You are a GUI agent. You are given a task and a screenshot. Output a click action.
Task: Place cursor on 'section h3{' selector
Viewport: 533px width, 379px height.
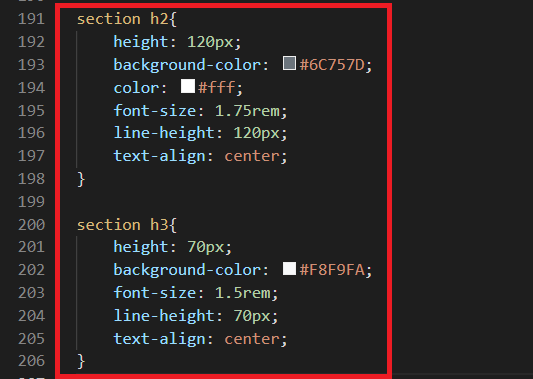click(x=127, y=225)
